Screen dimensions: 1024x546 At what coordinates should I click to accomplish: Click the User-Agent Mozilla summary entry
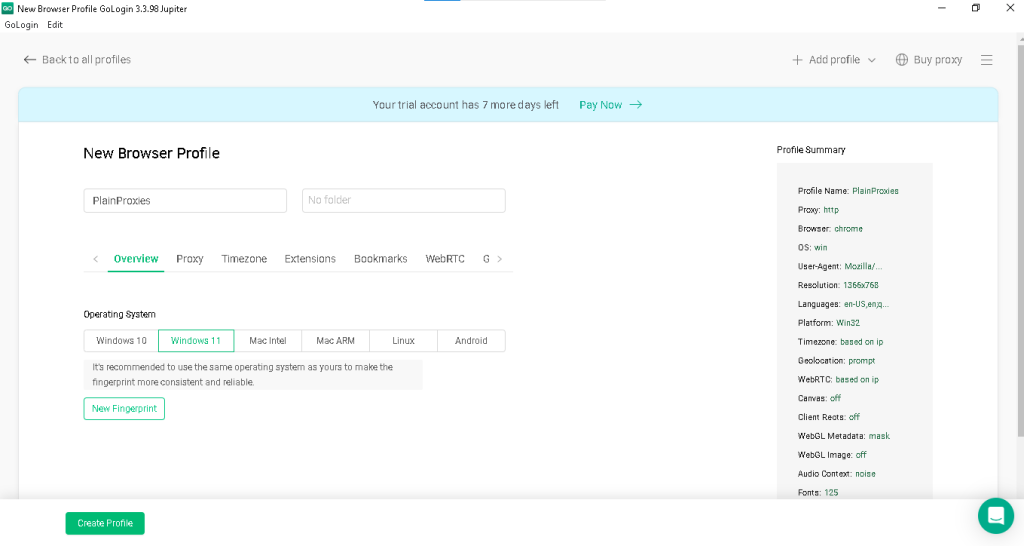point(840,266)
